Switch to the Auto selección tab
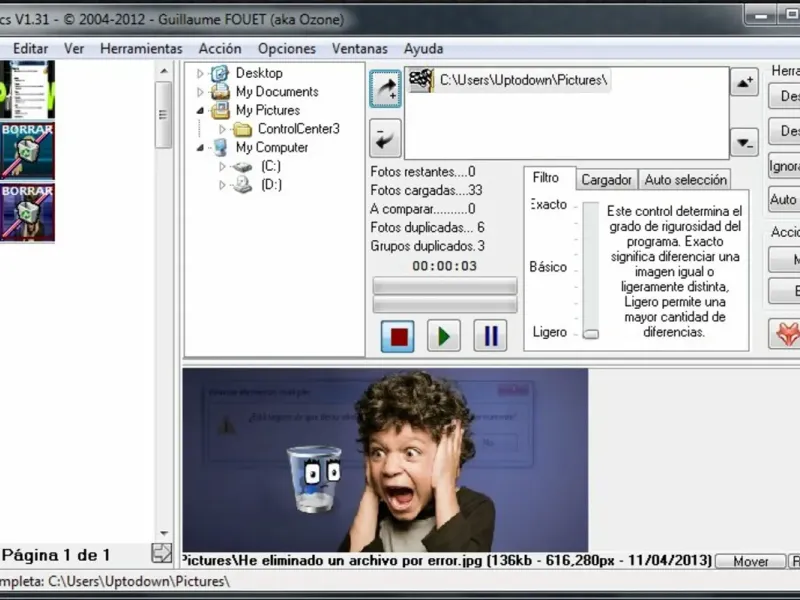This screenshot has height=600, width=800. (685, 180)
